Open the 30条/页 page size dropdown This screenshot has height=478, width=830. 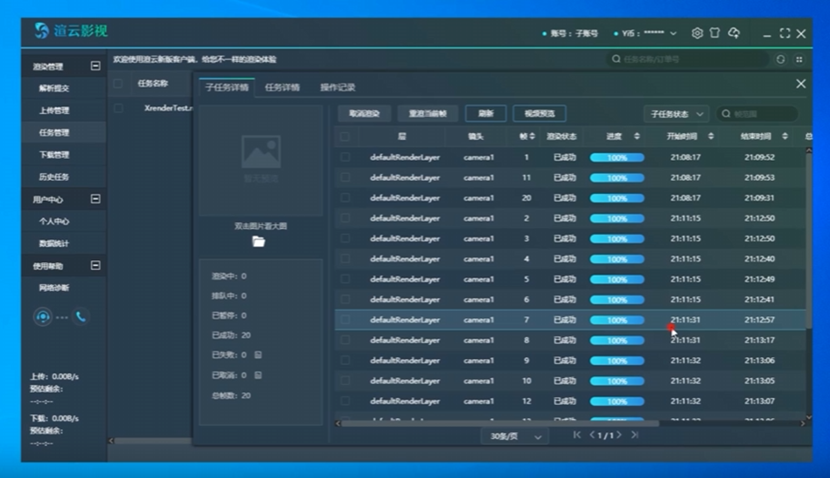pos(515,436)
